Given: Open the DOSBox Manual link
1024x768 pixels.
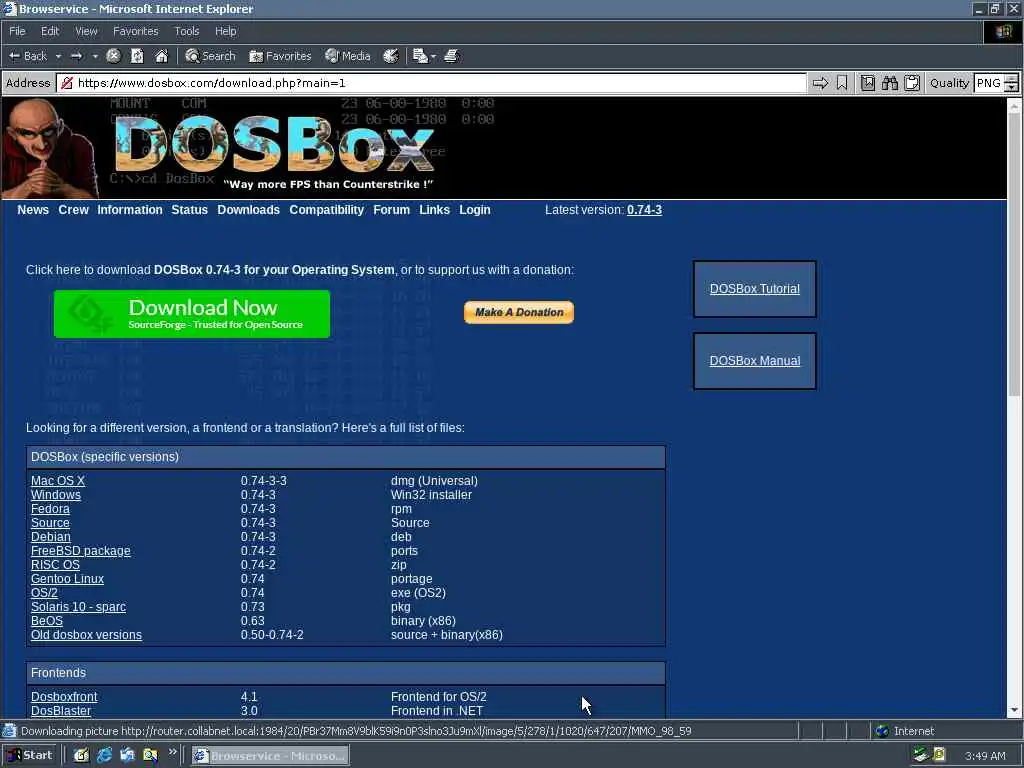Looking at the screenshot, I should click(754, 360).
